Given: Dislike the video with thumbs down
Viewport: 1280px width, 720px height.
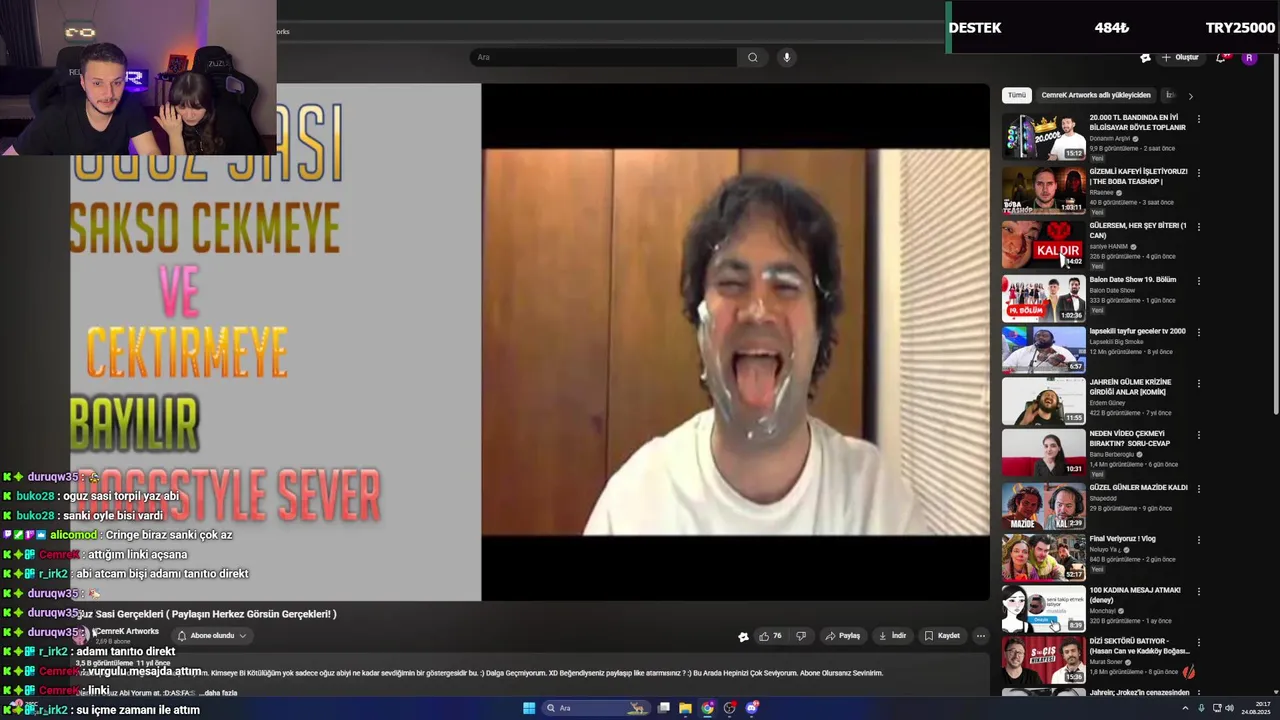Looking at the screenshot, I should pyautogui.click(x=800, y=636).
